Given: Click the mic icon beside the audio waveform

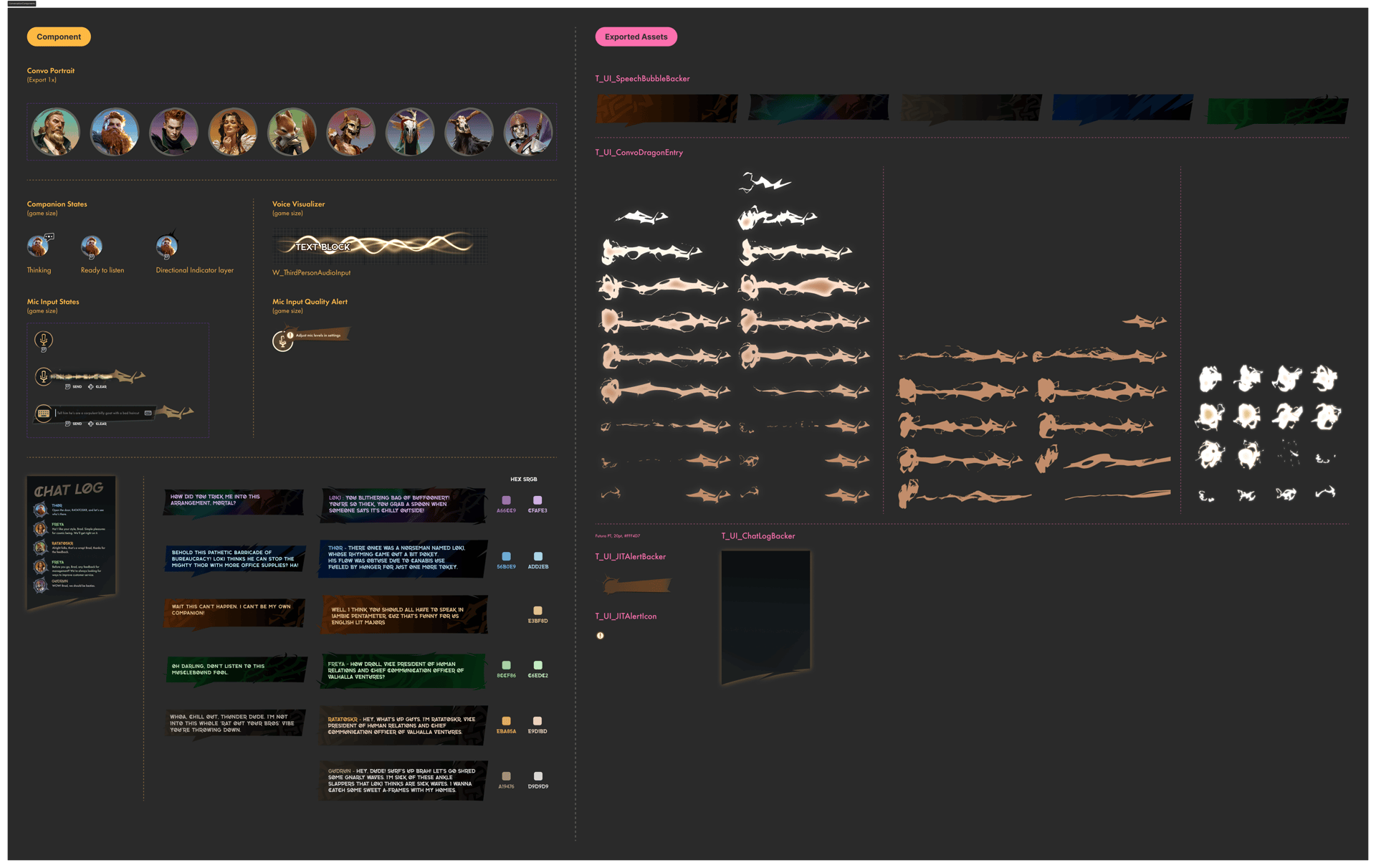Looking at the screenshot, I should pyautogui.click(x=44, y=376).
